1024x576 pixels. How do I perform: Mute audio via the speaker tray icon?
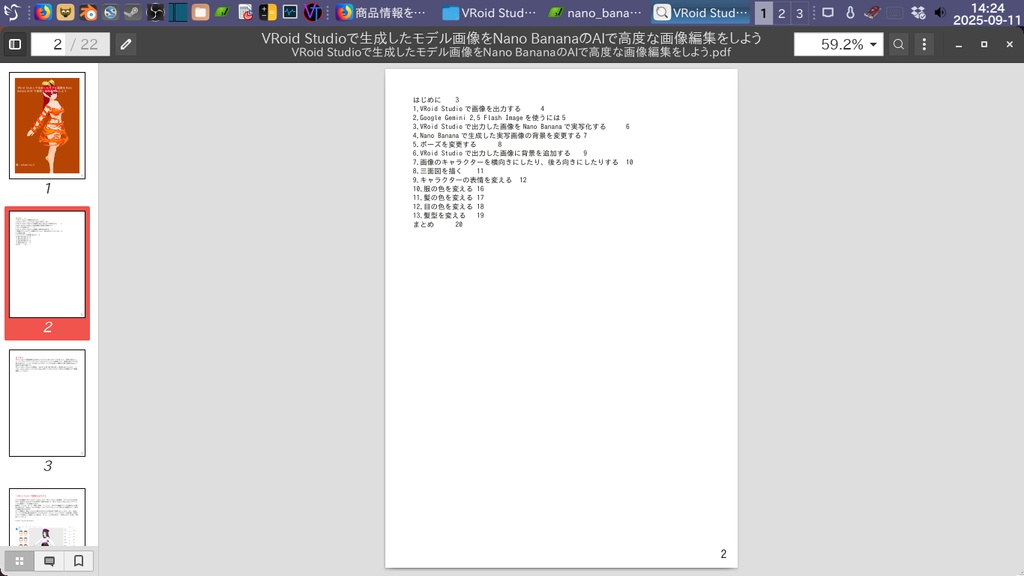pyautogui.click(x=940, y=13)
